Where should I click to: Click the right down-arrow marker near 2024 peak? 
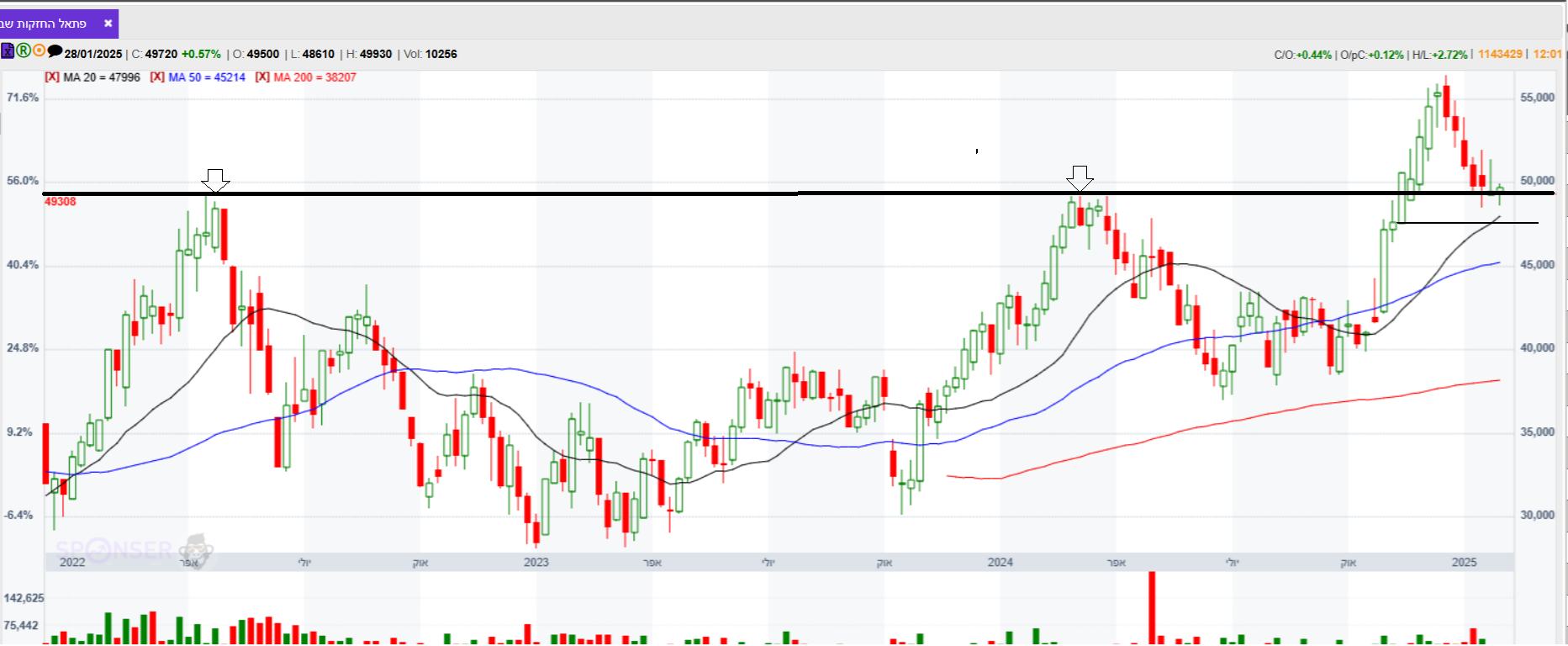(x=1080, y=178)
